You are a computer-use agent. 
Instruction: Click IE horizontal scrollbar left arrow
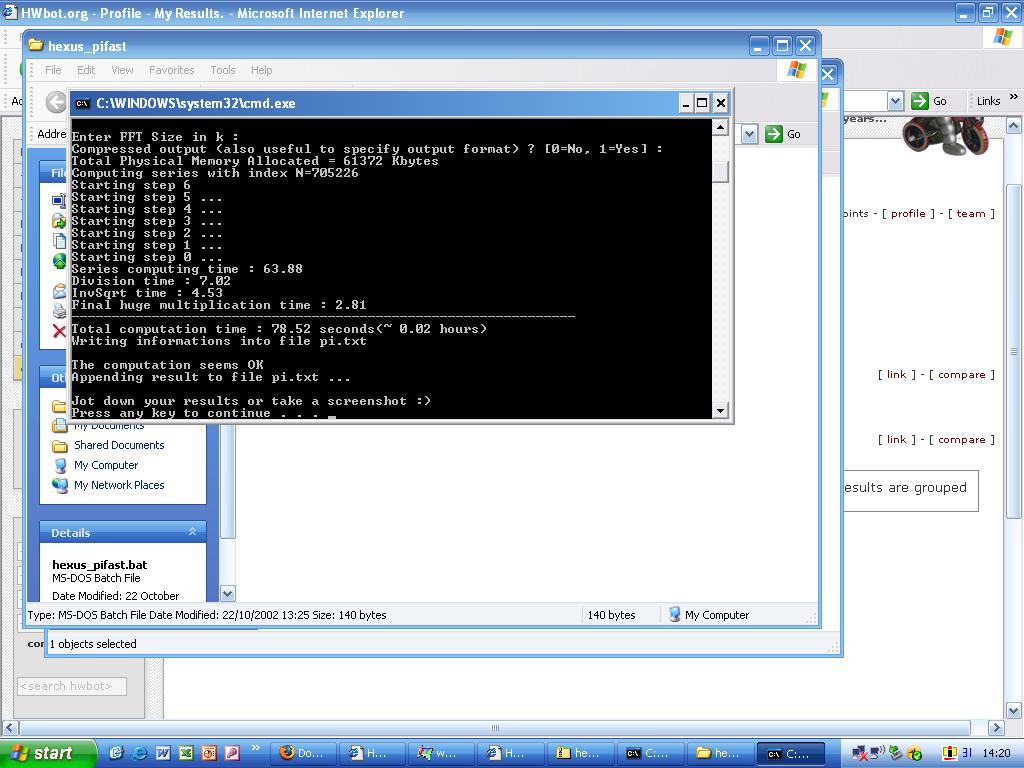pos(10,727)
